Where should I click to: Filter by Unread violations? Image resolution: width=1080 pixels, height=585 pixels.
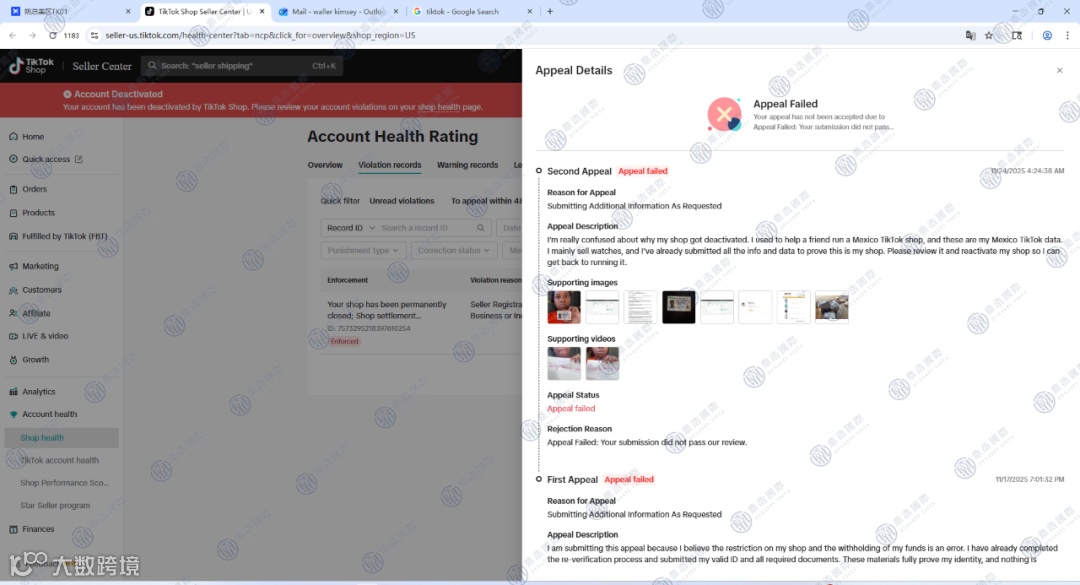point(402,201)
